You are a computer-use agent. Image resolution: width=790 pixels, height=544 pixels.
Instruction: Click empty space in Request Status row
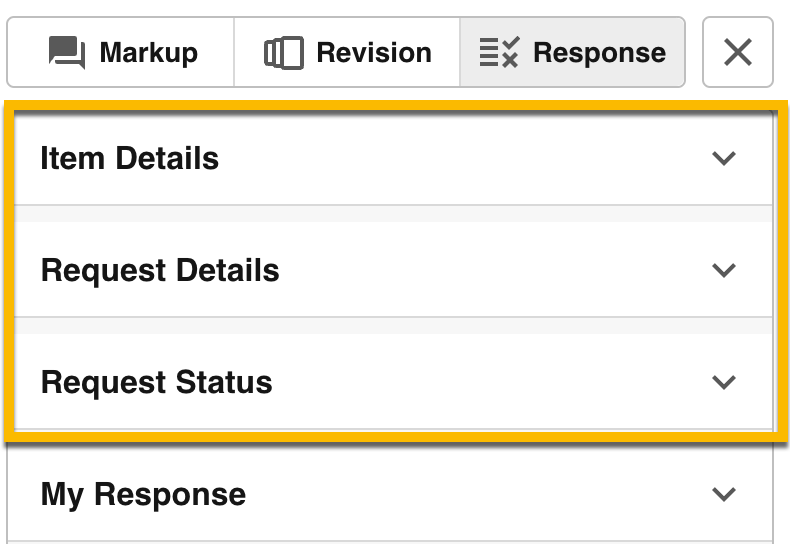[x=480, y=382]
